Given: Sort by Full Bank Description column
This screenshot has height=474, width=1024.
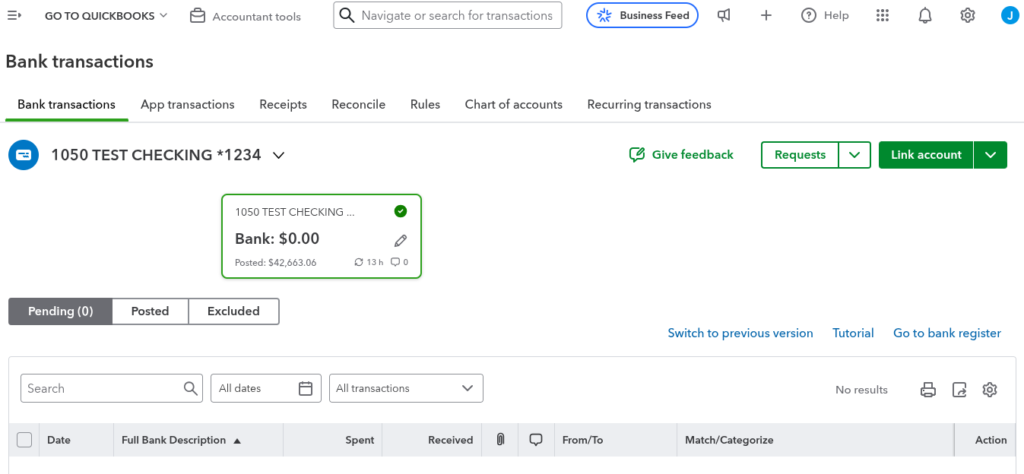Looking at the screenshot, I should [181, 440].
